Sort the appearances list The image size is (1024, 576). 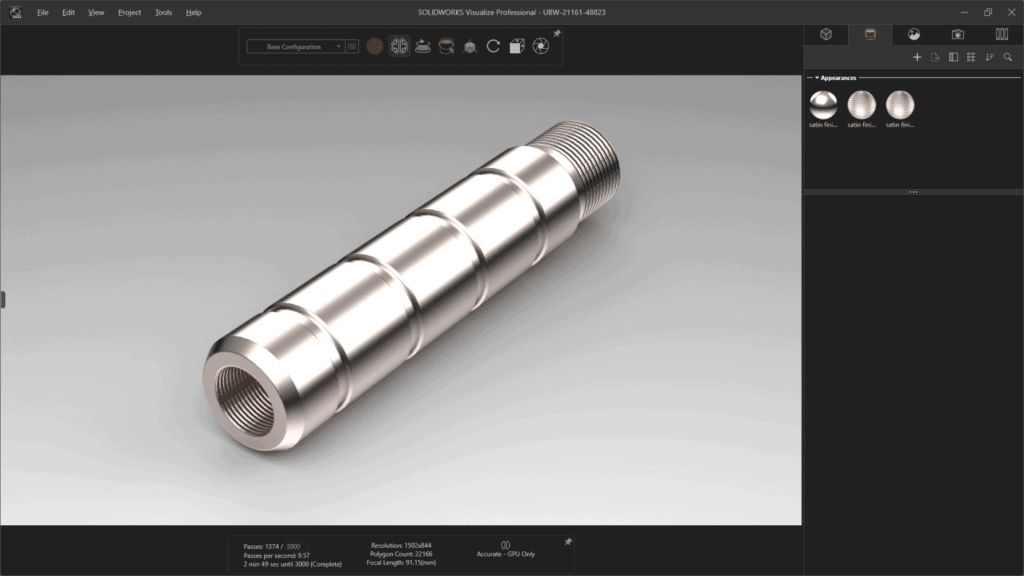pyautogui.click(x=990, y=57)
